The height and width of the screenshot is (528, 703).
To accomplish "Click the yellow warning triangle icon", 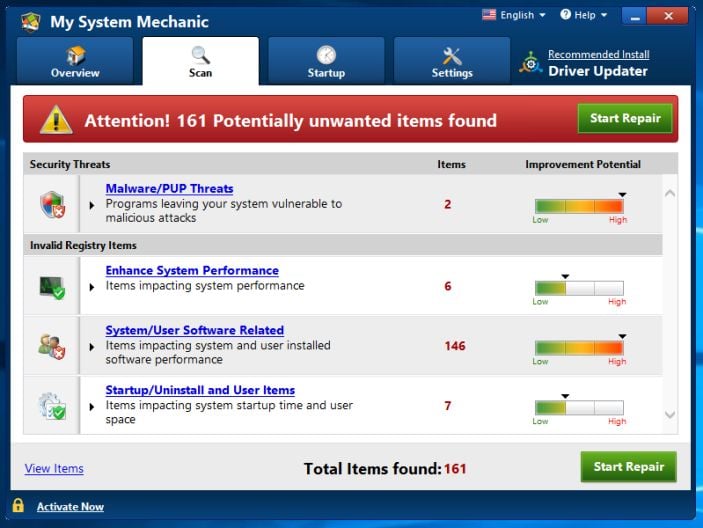I will pos(56,120).
